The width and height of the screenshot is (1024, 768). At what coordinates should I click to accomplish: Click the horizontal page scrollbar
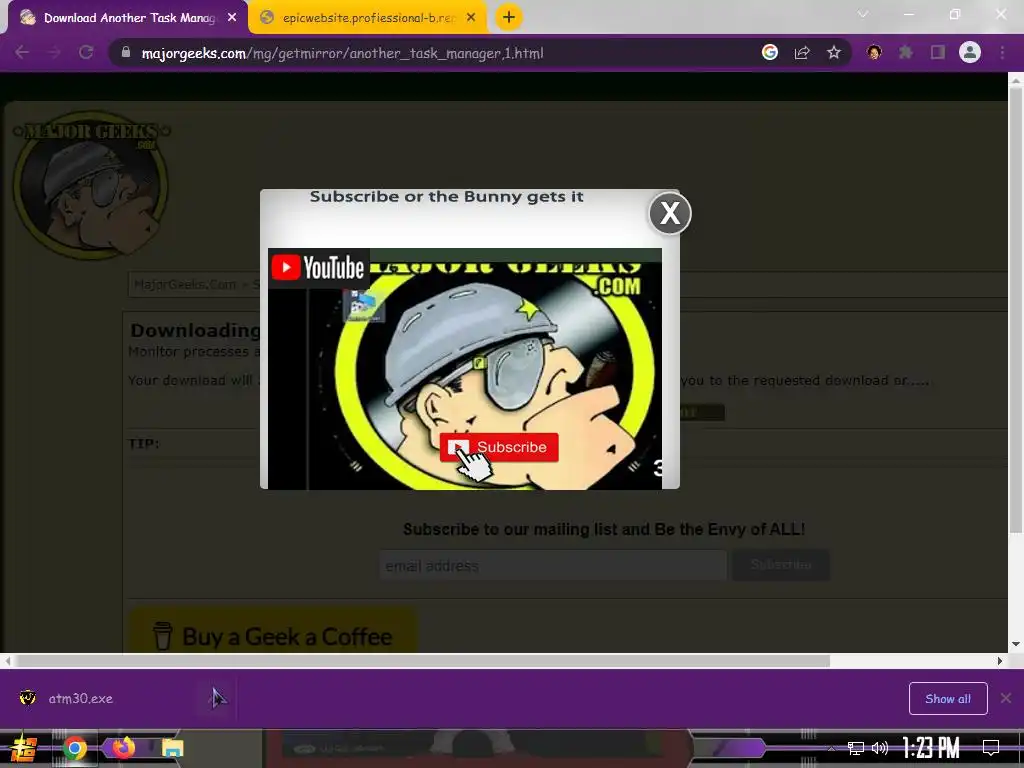pyautogui.click(x=422, y=661)
